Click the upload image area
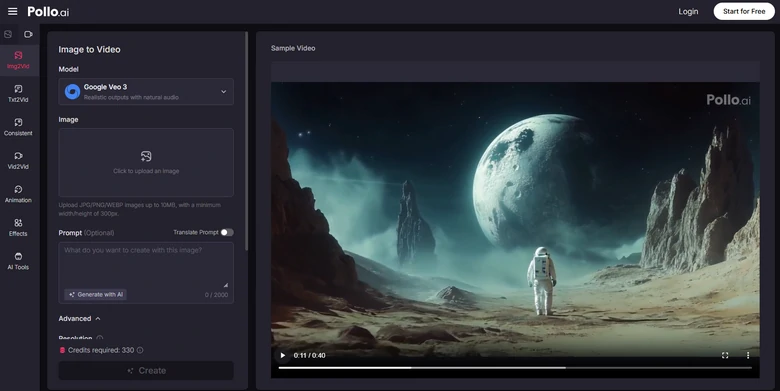Screen dimensions: 780x391 (146, 163)
